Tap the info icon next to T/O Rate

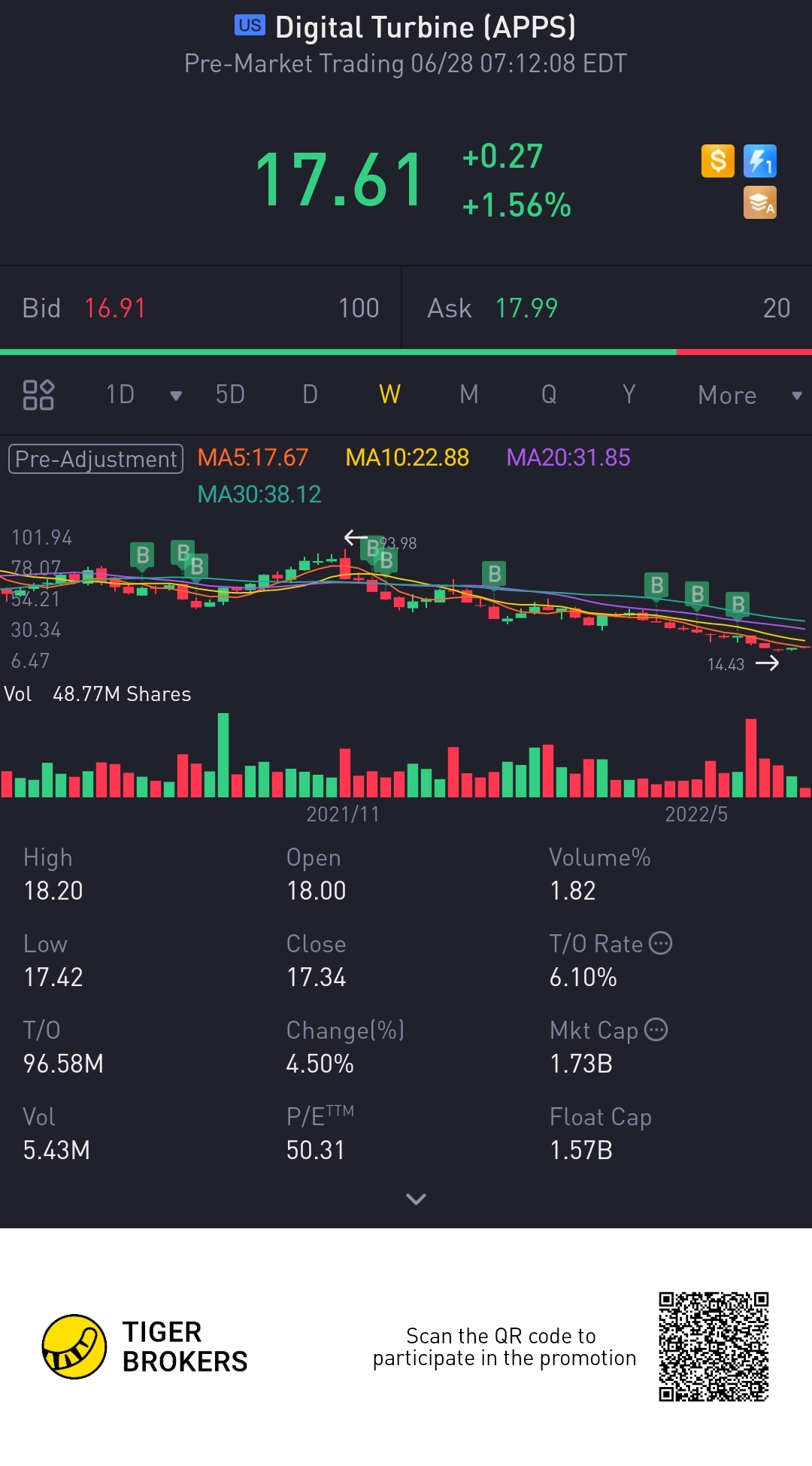660,943
